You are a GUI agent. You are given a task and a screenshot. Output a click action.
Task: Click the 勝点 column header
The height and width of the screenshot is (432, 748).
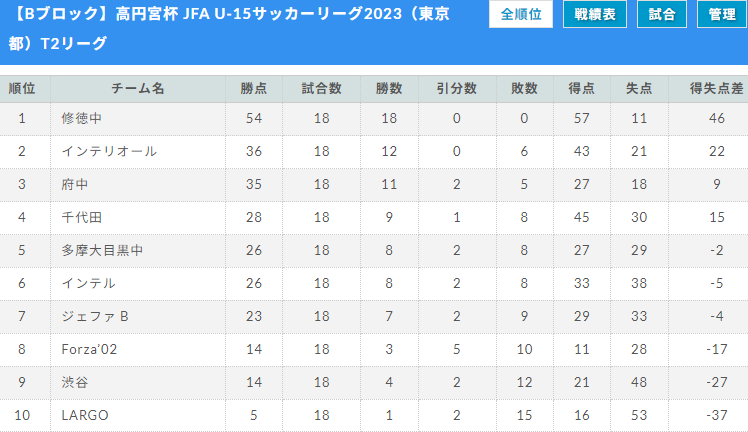[254, 89]
